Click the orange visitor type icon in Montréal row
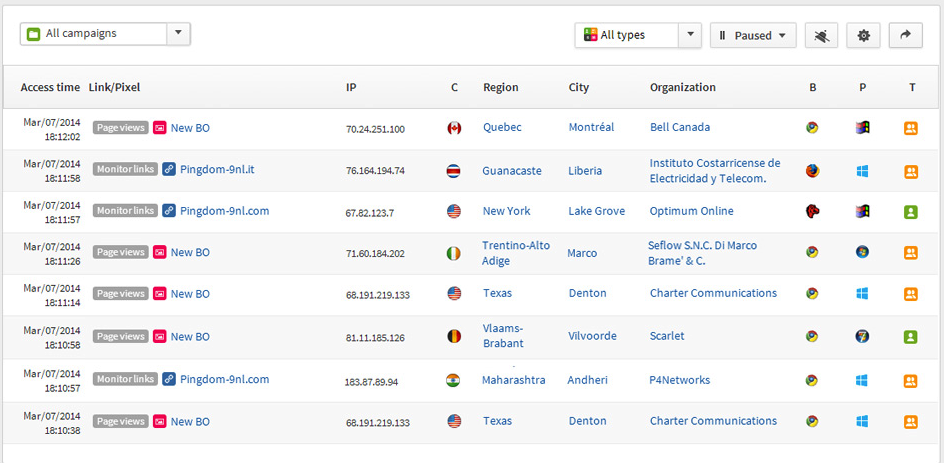Screen dimensions: 944x463 click(911, 128)
